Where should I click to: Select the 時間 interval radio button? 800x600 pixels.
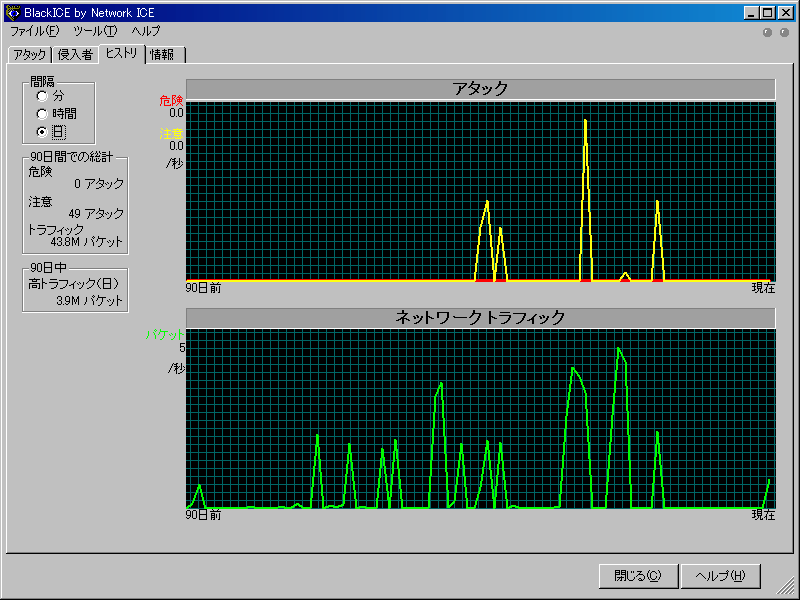click(x=42, y=114)
